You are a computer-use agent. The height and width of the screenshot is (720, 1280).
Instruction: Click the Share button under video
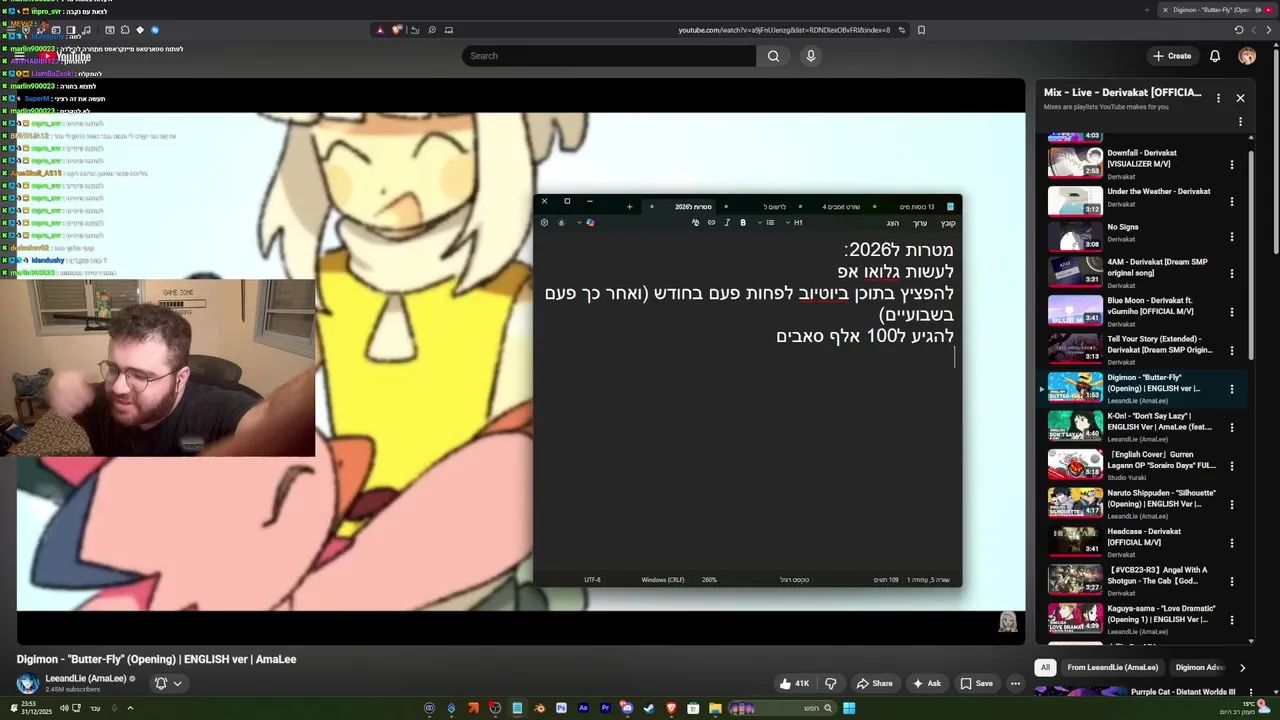[874, 683]
